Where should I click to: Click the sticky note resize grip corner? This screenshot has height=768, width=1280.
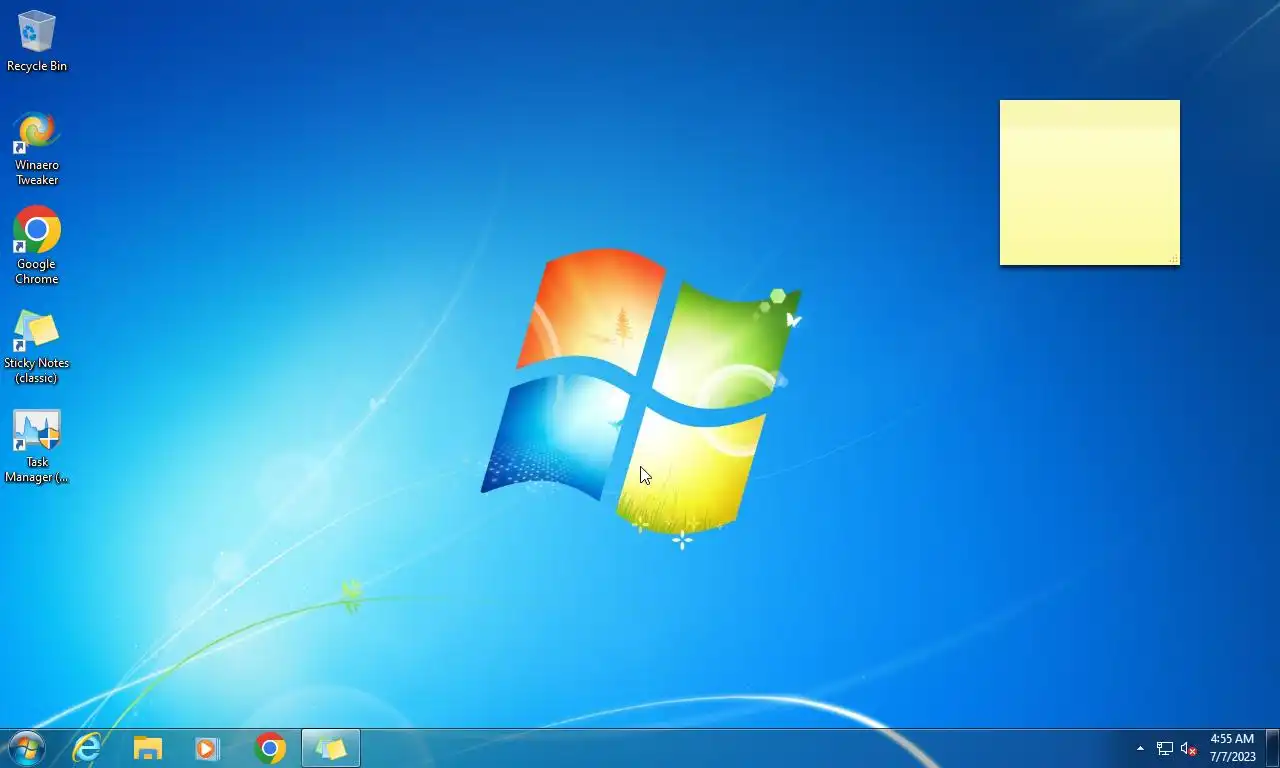point(1174,260)
